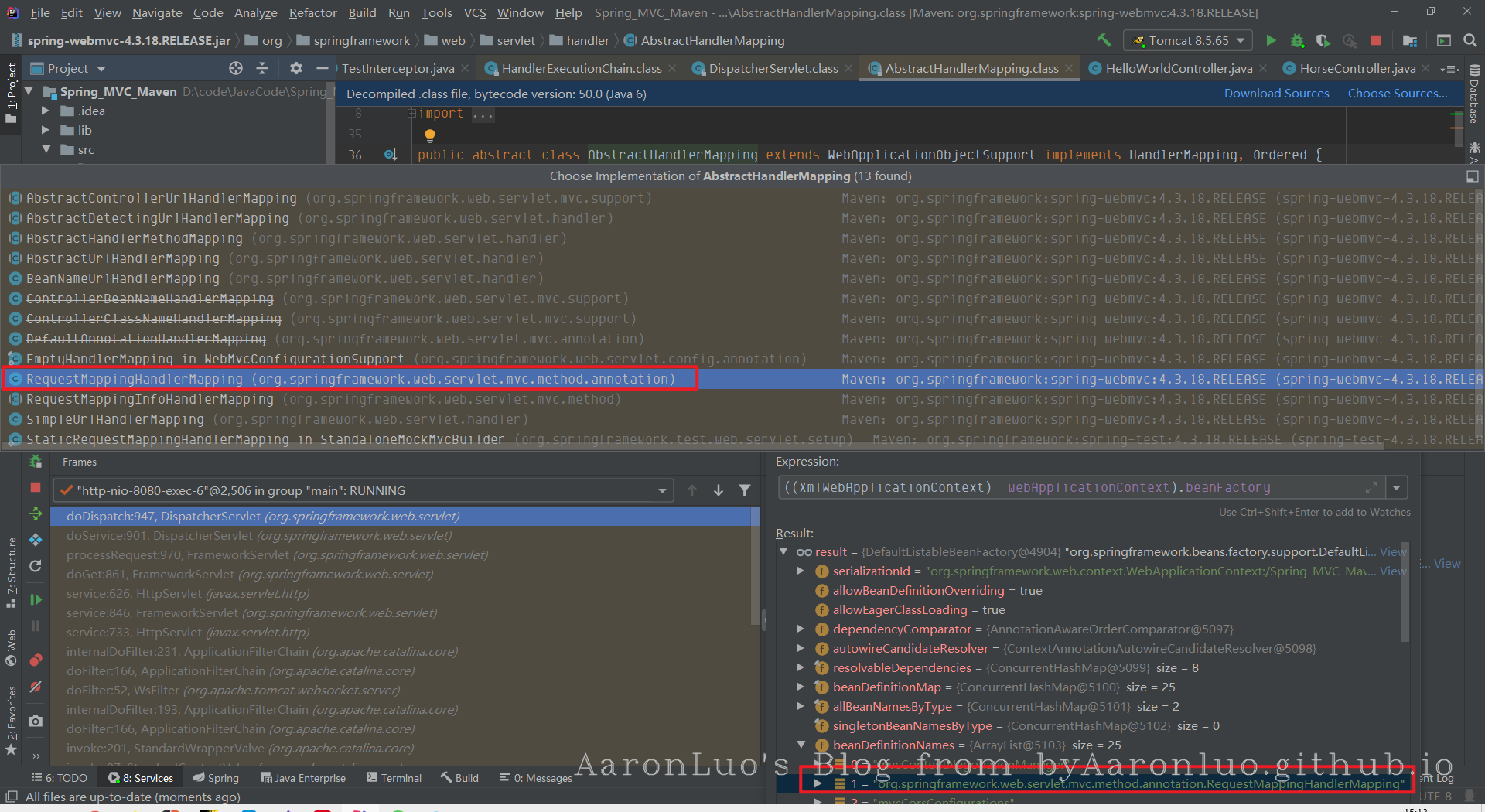Stop the running app with red square in top toolbar
This screenshot has height=812, width=1485.
click(x=1376, y=40)
